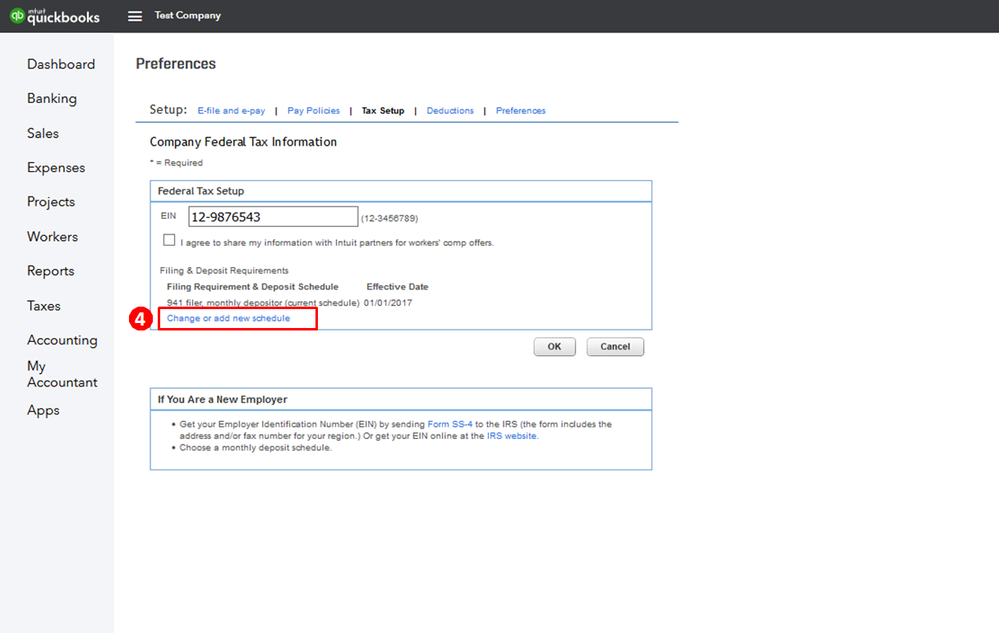Click Filing Requirement & Deposit Schedule header
Image resolution: width=999 pixels, height=633 pixels.
(253, 287)
